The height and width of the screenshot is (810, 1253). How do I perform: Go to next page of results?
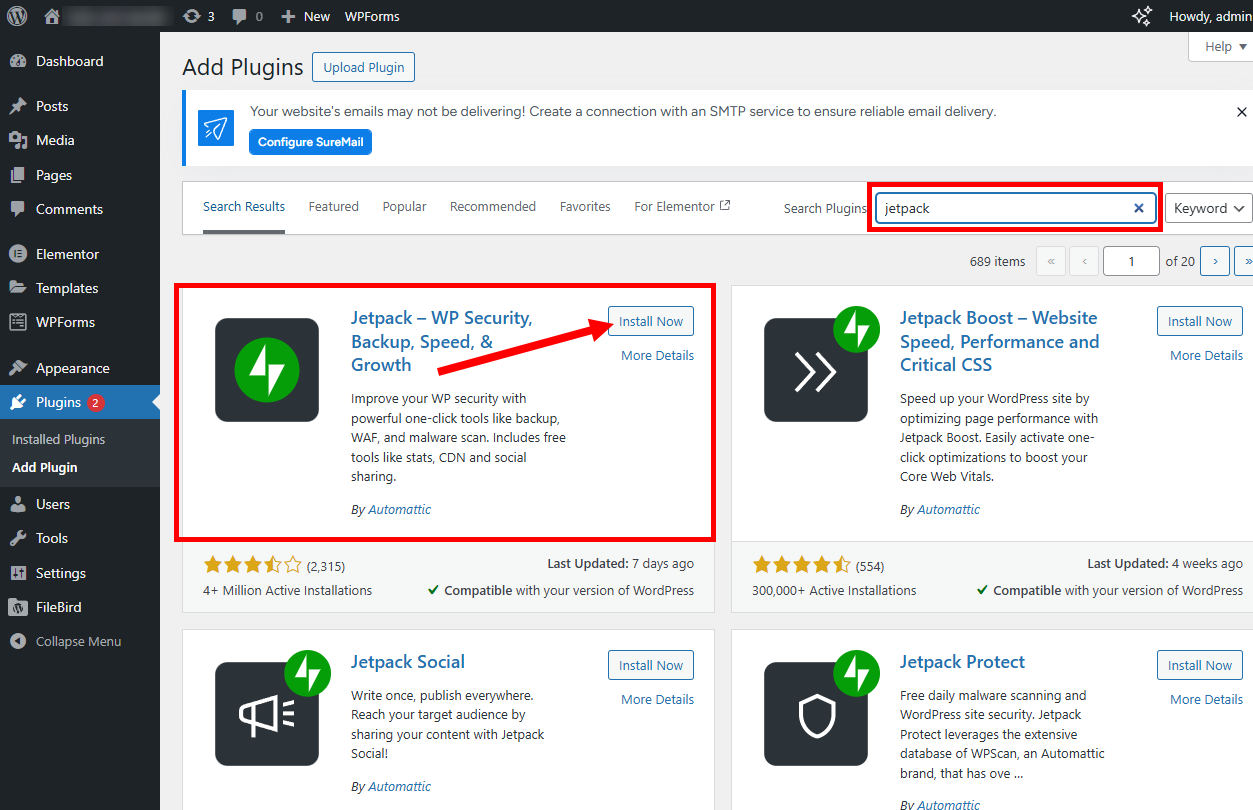[1214, 261]
